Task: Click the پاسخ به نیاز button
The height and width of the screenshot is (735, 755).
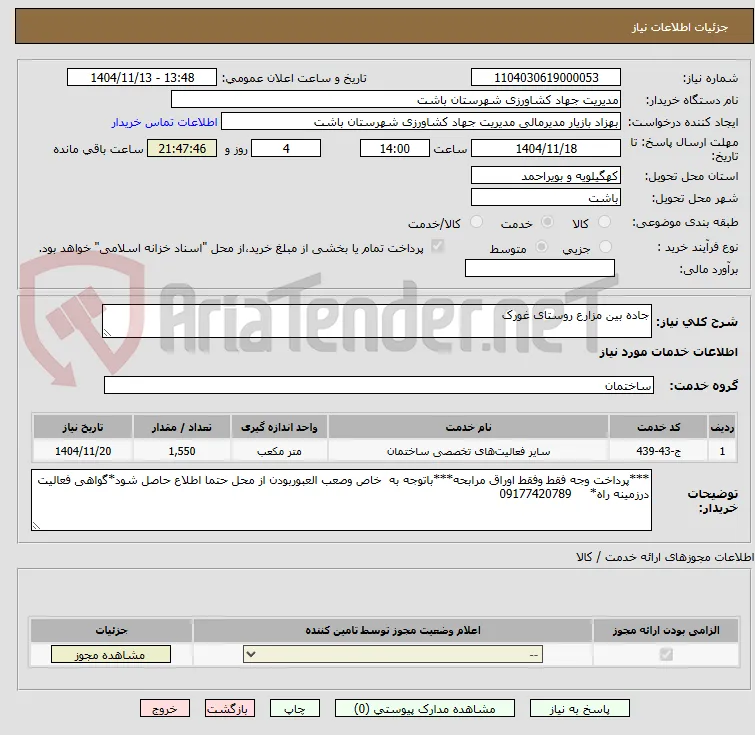Action: (x=579, y=709)
